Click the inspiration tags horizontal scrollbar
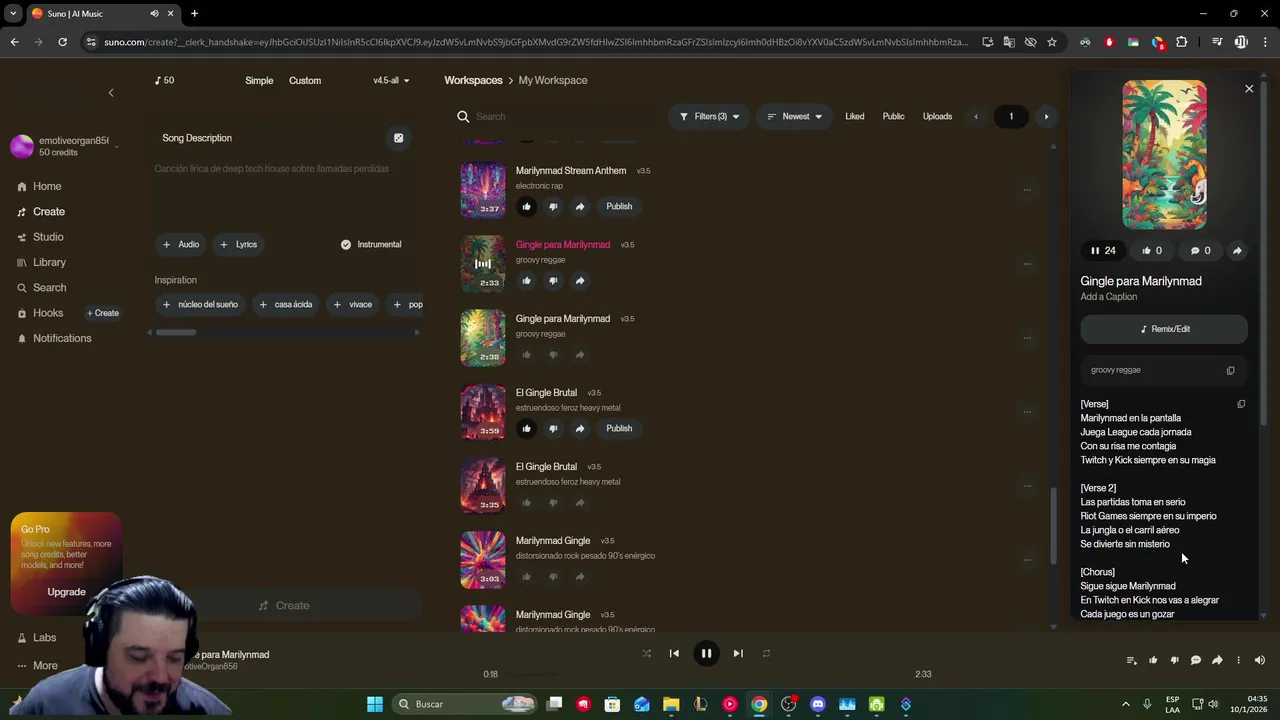The width and height of the screenshot is (1280, 720). click(x=176, y=332)
